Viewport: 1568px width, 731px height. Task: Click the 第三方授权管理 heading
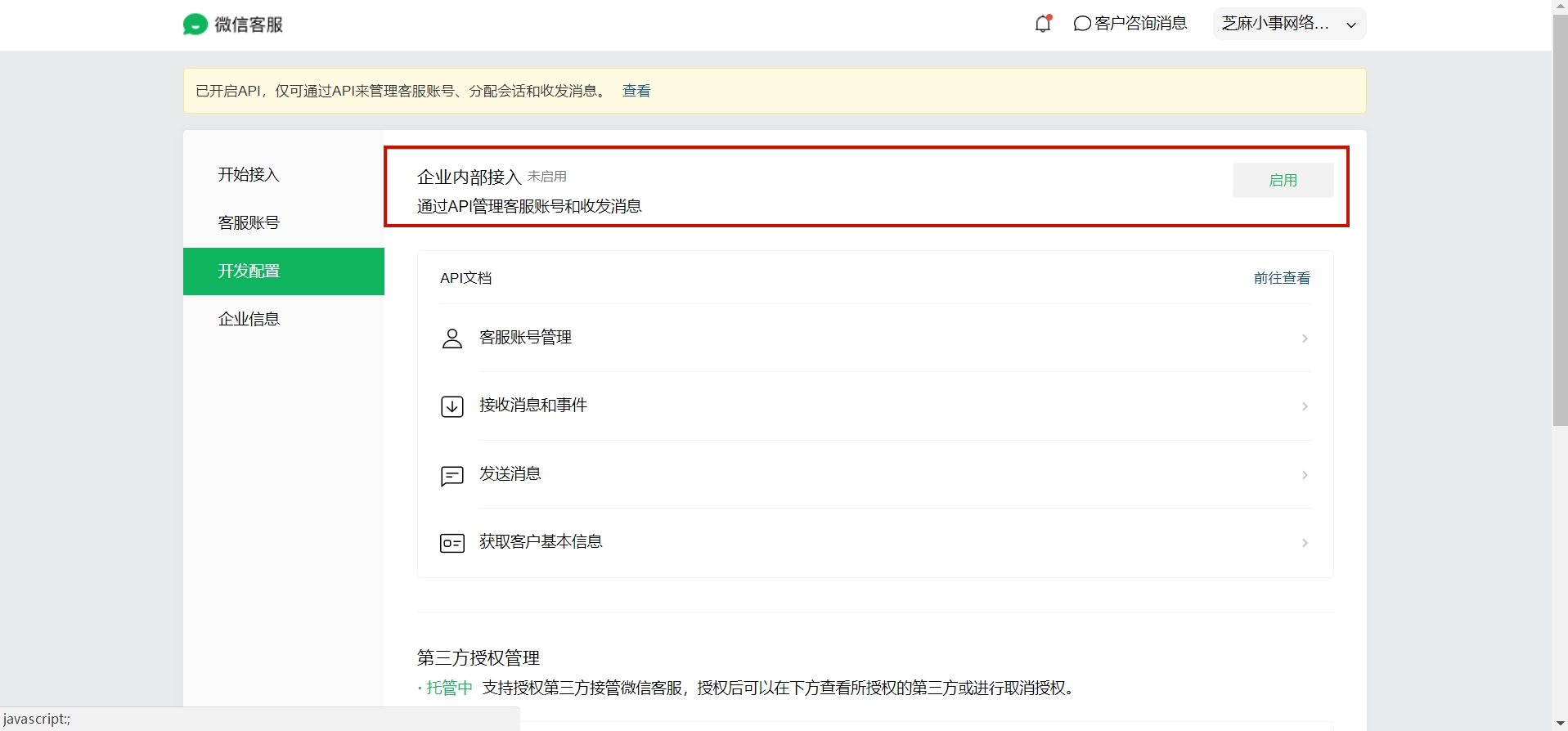(x=478, y=658)
